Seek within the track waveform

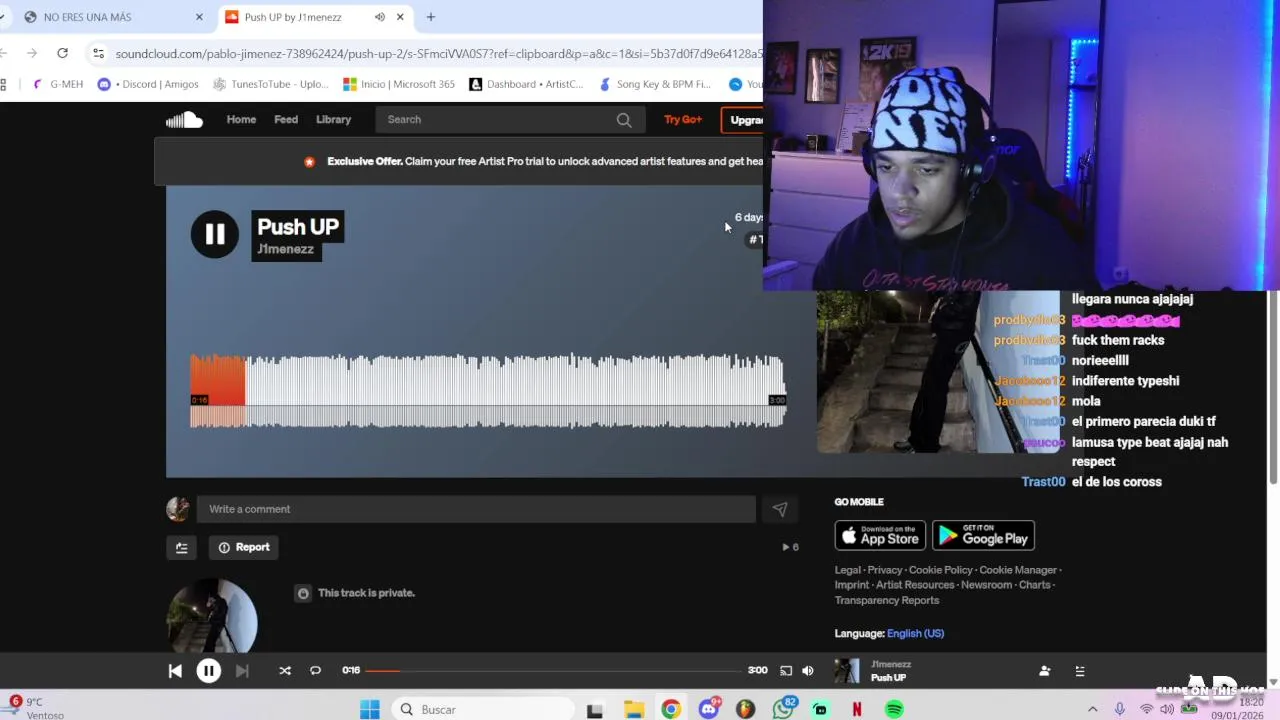tap(488, 391)
